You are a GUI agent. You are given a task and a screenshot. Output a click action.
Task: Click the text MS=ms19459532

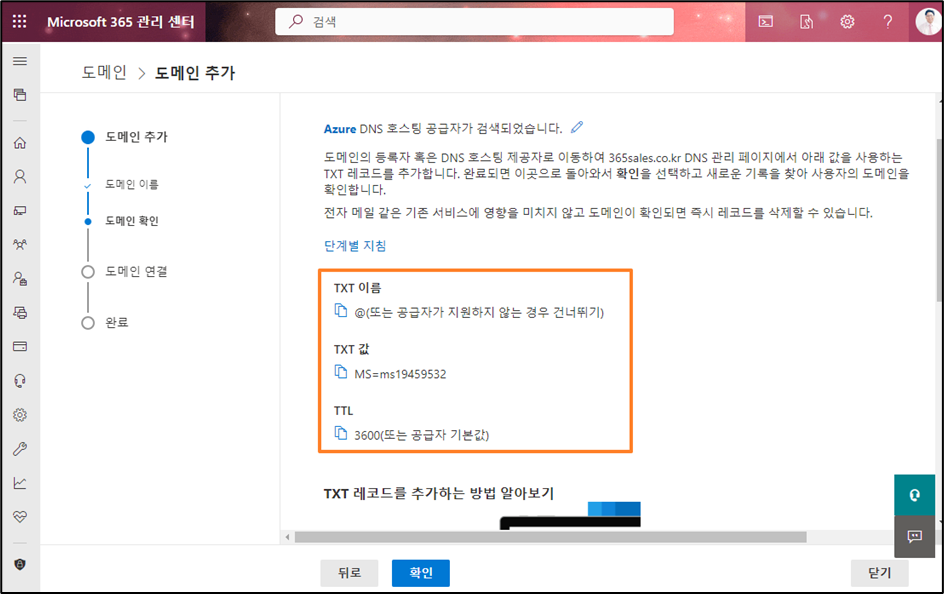point(400,374)
